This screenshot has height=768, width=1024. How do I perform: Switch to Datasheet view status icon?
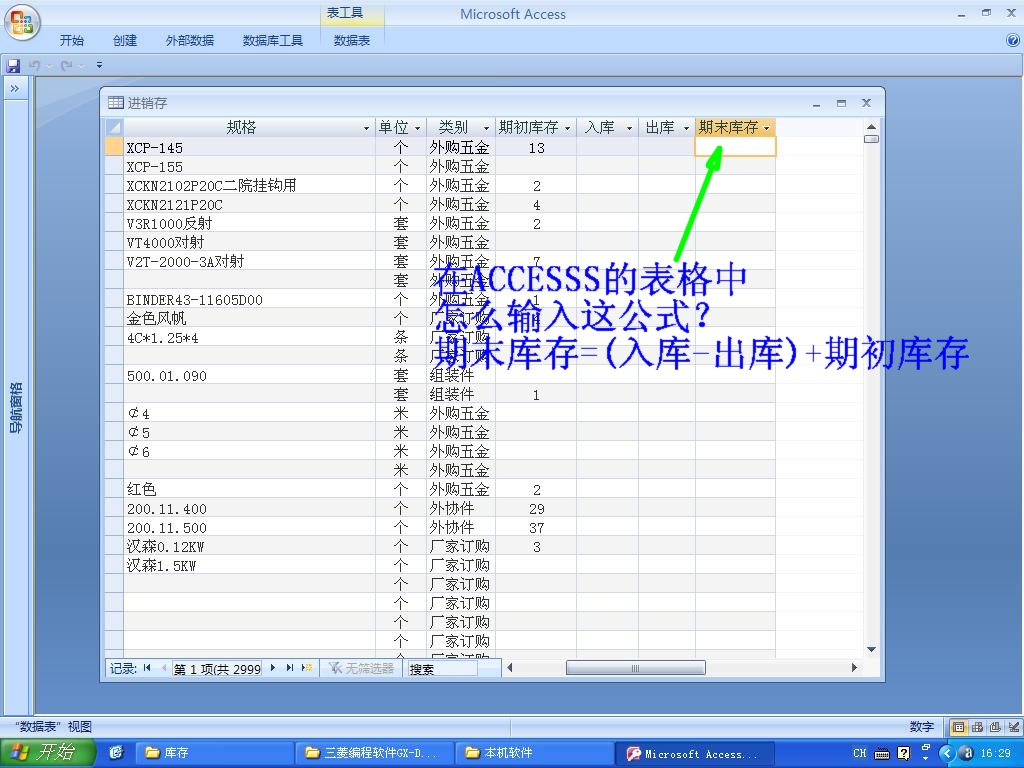959,727
